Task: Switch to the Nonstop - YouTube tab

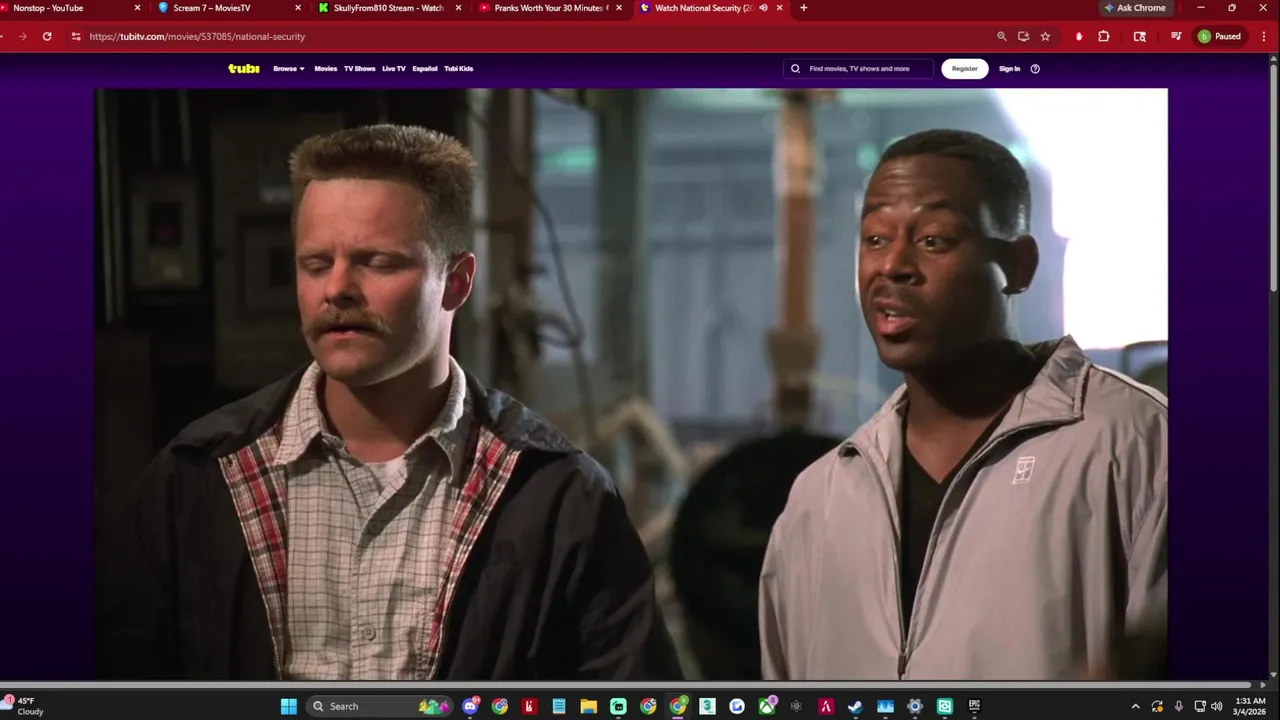Action: 68,8
